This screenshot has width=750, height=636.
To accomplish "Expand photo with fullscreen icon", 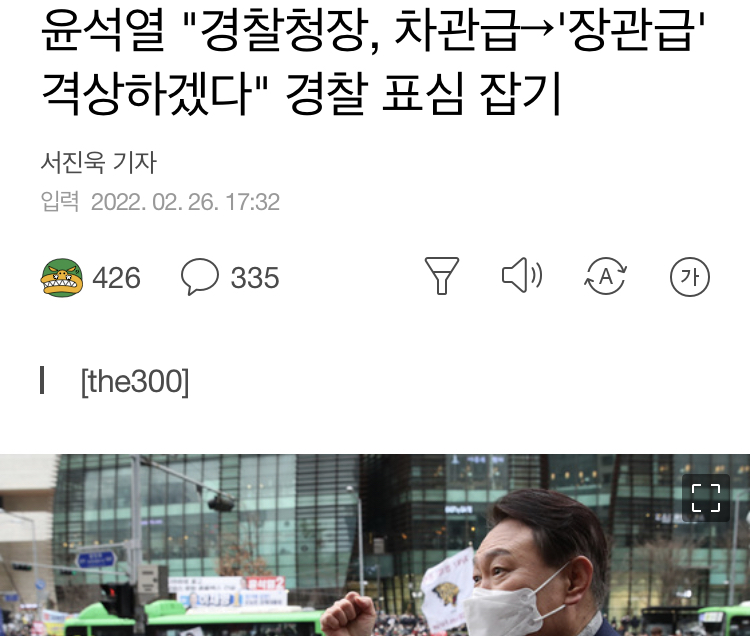I will click(x=706, y=498).
